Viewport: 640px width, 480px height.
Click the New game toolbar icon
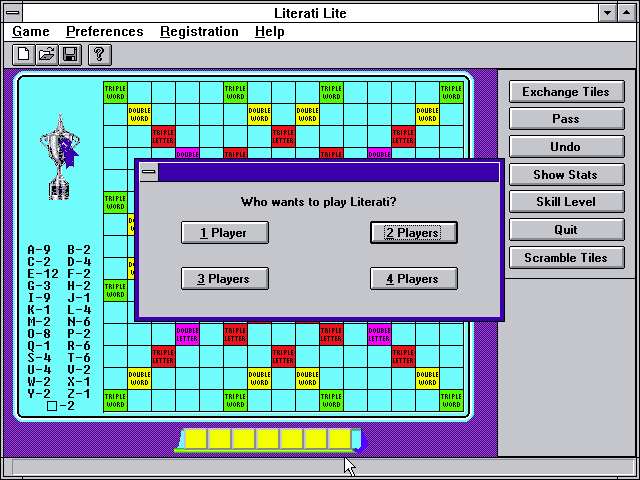[x=23, y=54]
